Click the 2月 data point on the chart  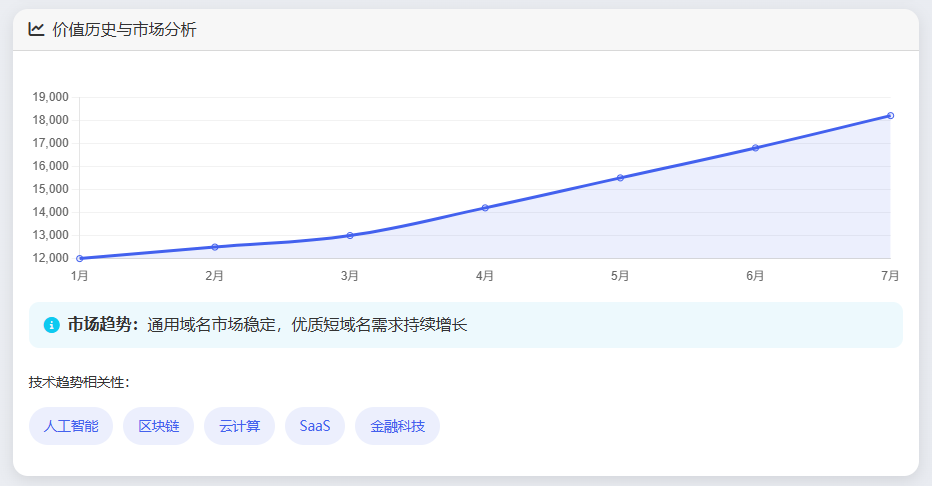[x=215, y=247]
